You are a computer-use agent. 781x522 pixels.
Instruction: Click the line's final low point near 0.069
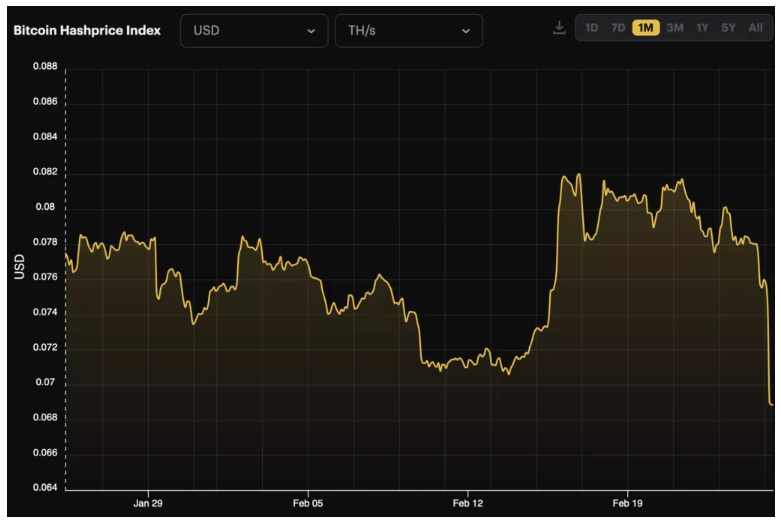click(x=771, y=403)
